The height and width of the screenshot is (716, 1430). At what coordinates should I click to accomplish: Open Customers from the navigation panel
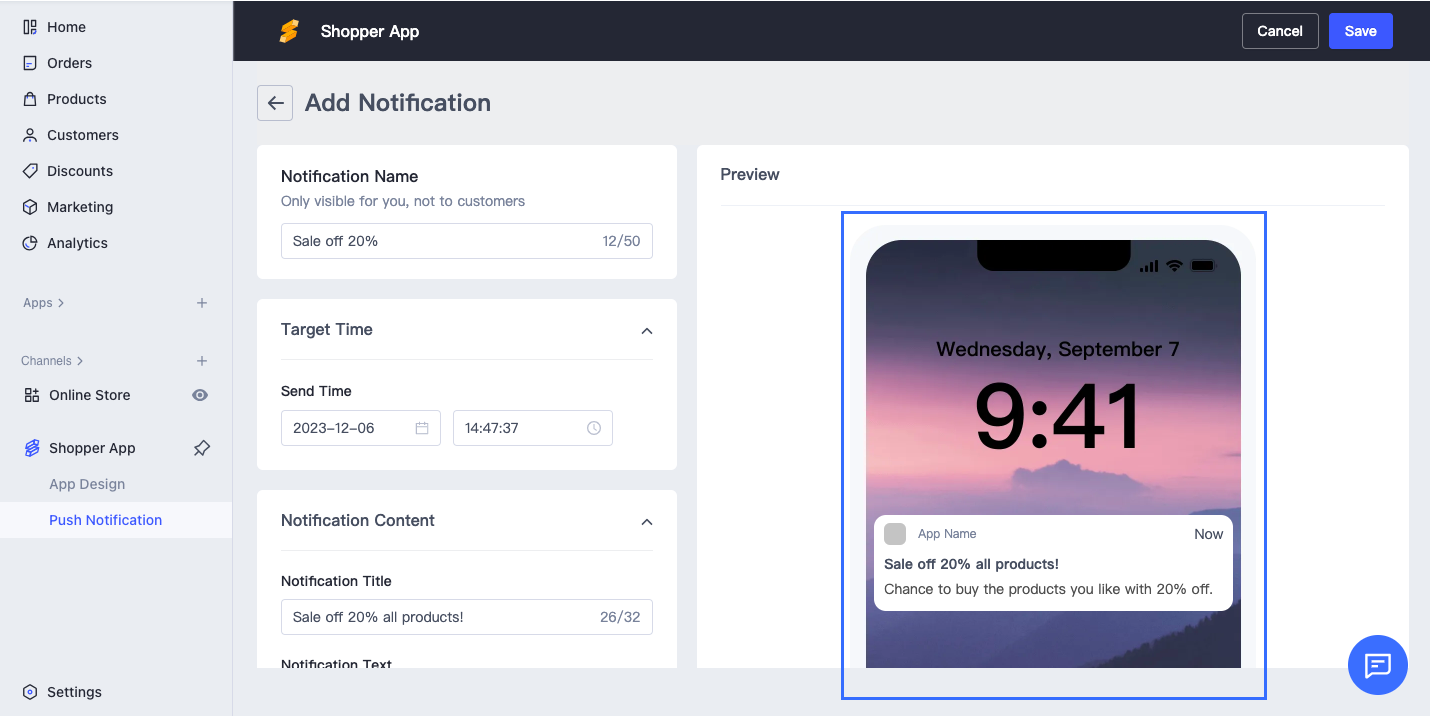(x=80, y=134)
